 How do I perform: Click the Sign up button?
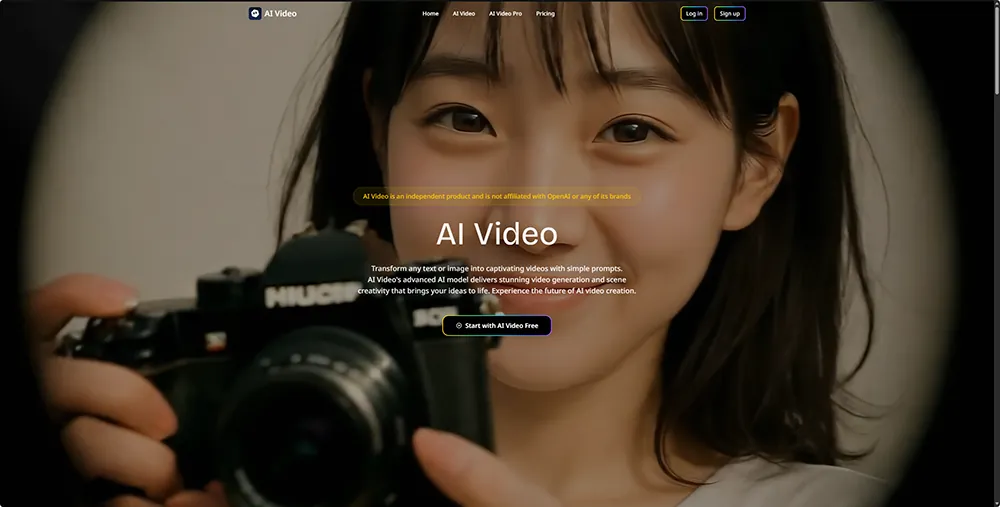pos(730,13)
